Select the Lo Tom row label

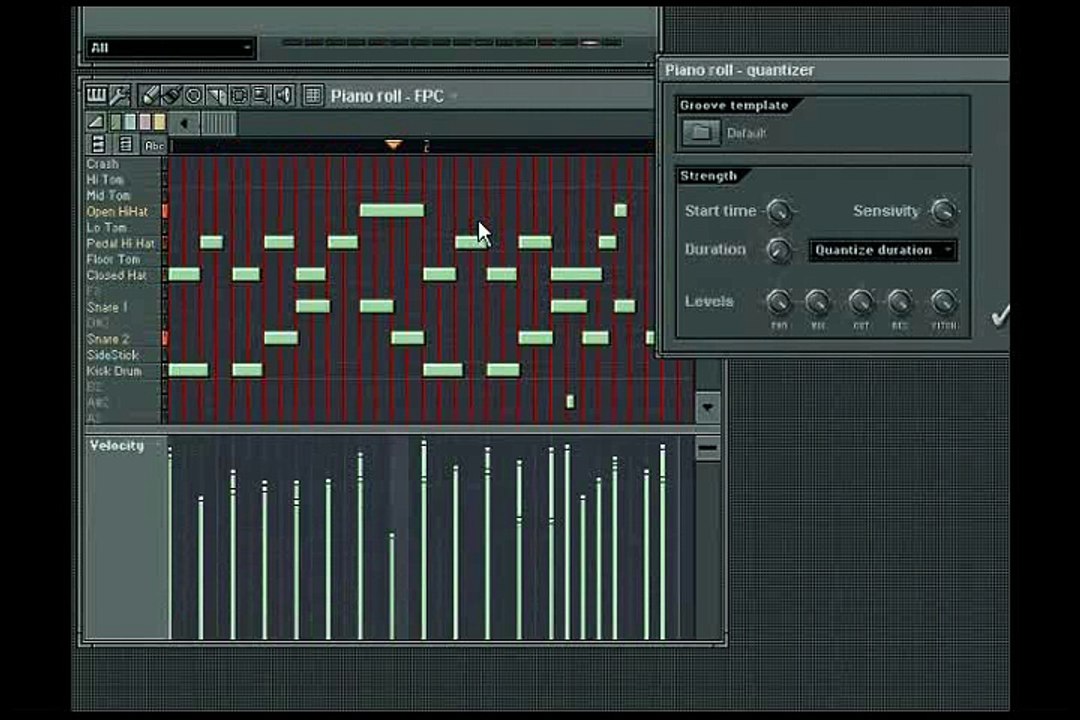coord(106,227)
